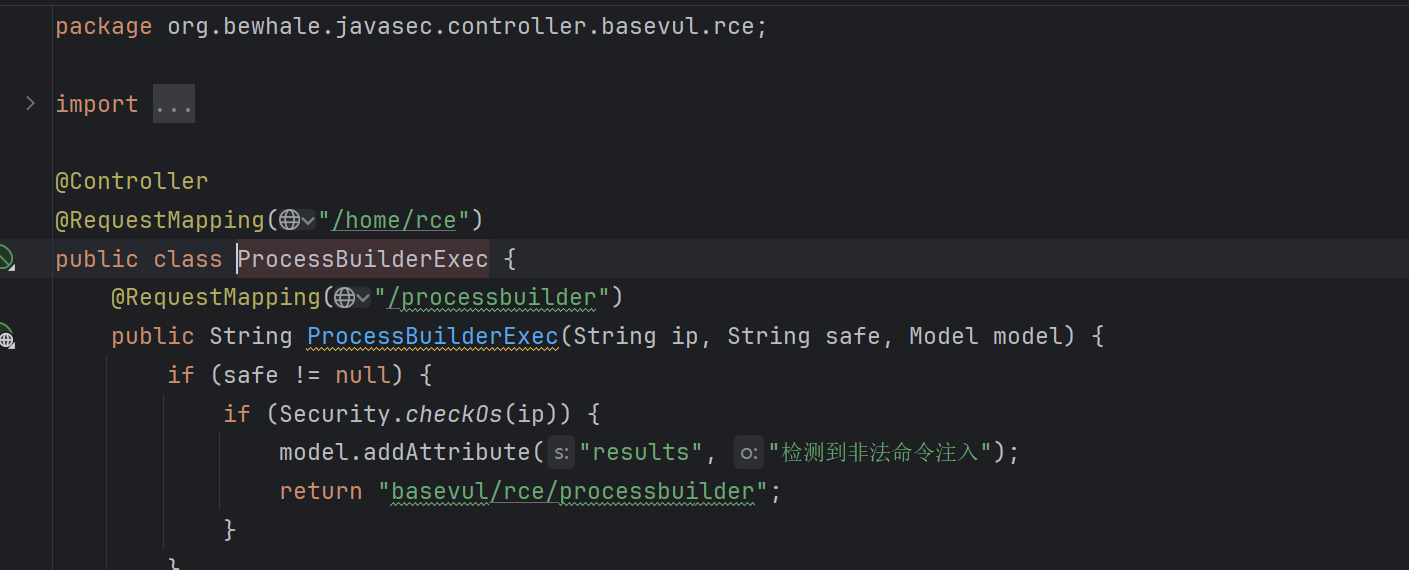Viewport: 1409px width, 570px height.
Task: Open the dropdown arrow beside the "/home/rce" globe
Action: 308,220
